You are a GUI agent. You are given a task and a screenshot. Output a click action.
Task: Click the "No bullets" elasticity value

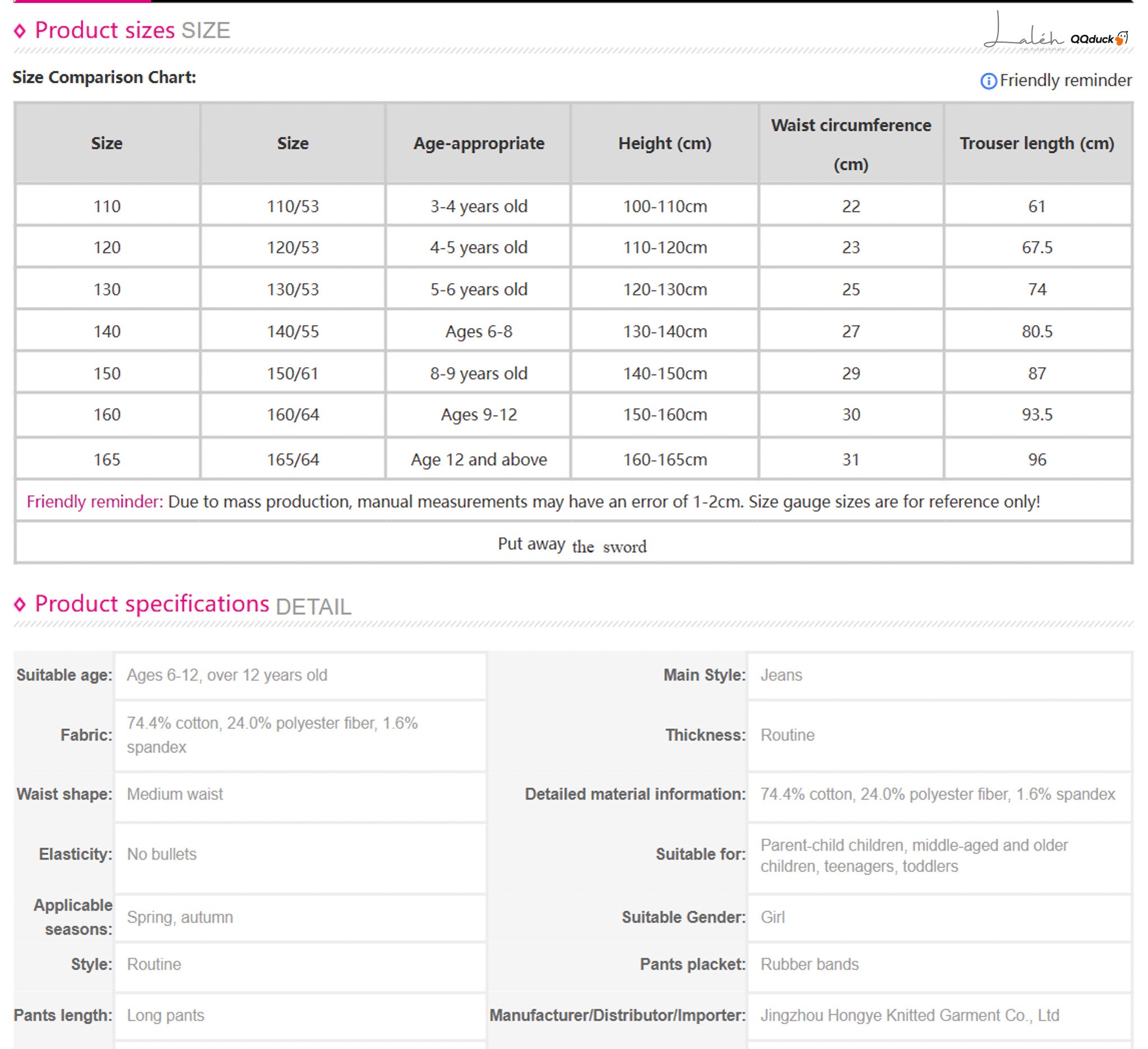click(x=162, y=854)
